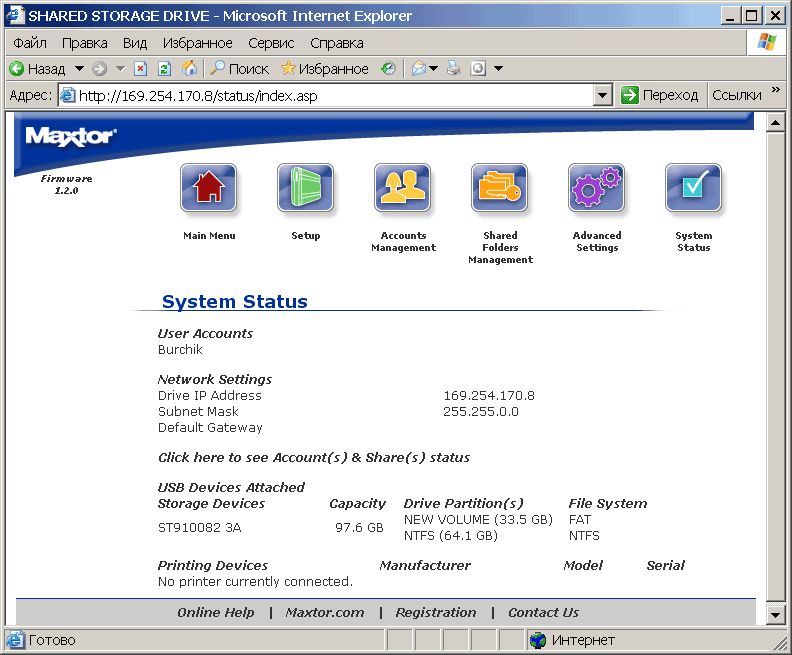Viewport: 792px width, 655px height.
Task: Click the Maxtor logo
Action: tap(70, 136)
